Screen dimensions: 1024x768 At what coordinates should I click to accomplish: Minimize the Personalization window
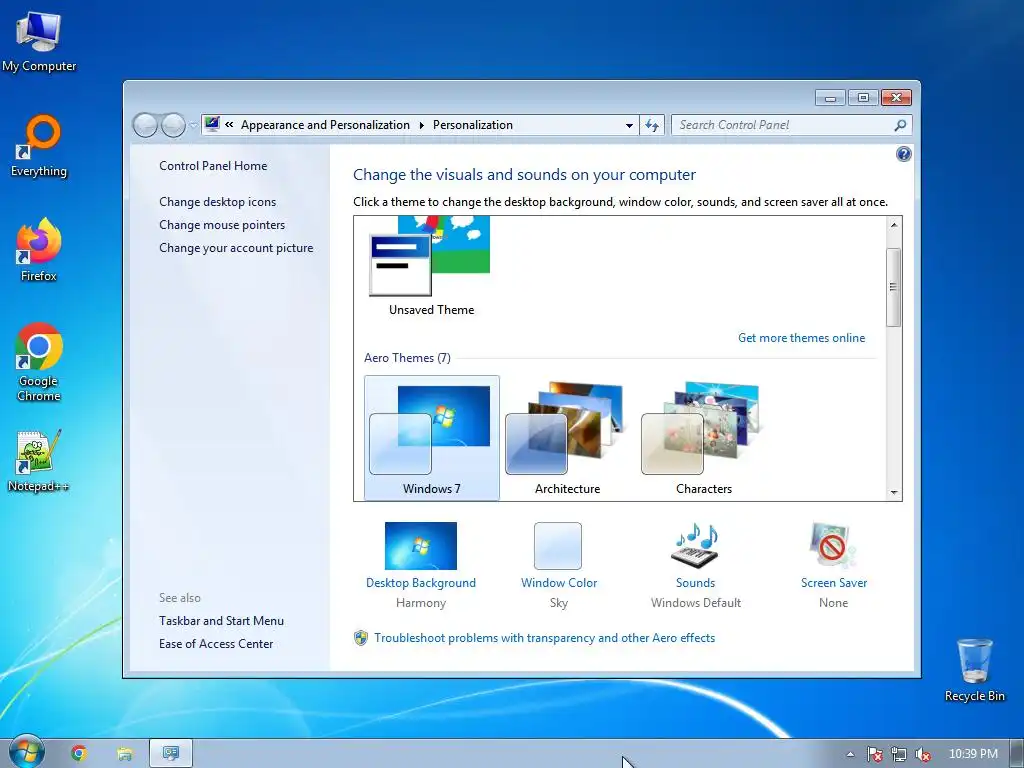[x=830, y=98]
